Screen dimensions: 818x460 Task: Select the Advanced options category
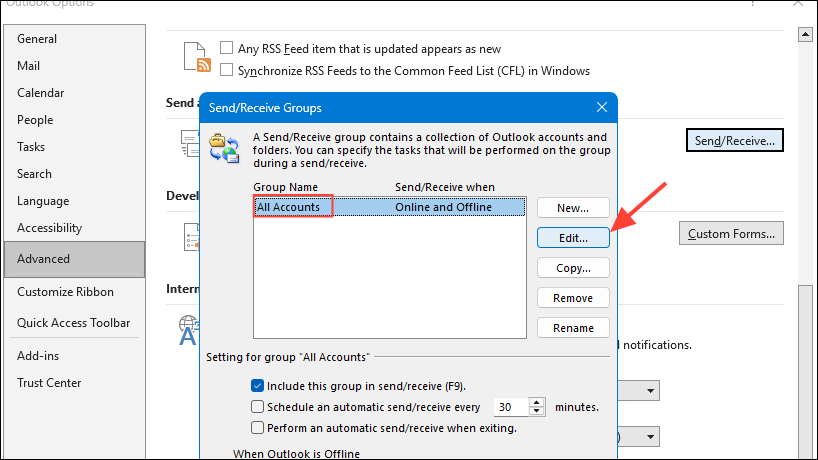pos(75,259)
